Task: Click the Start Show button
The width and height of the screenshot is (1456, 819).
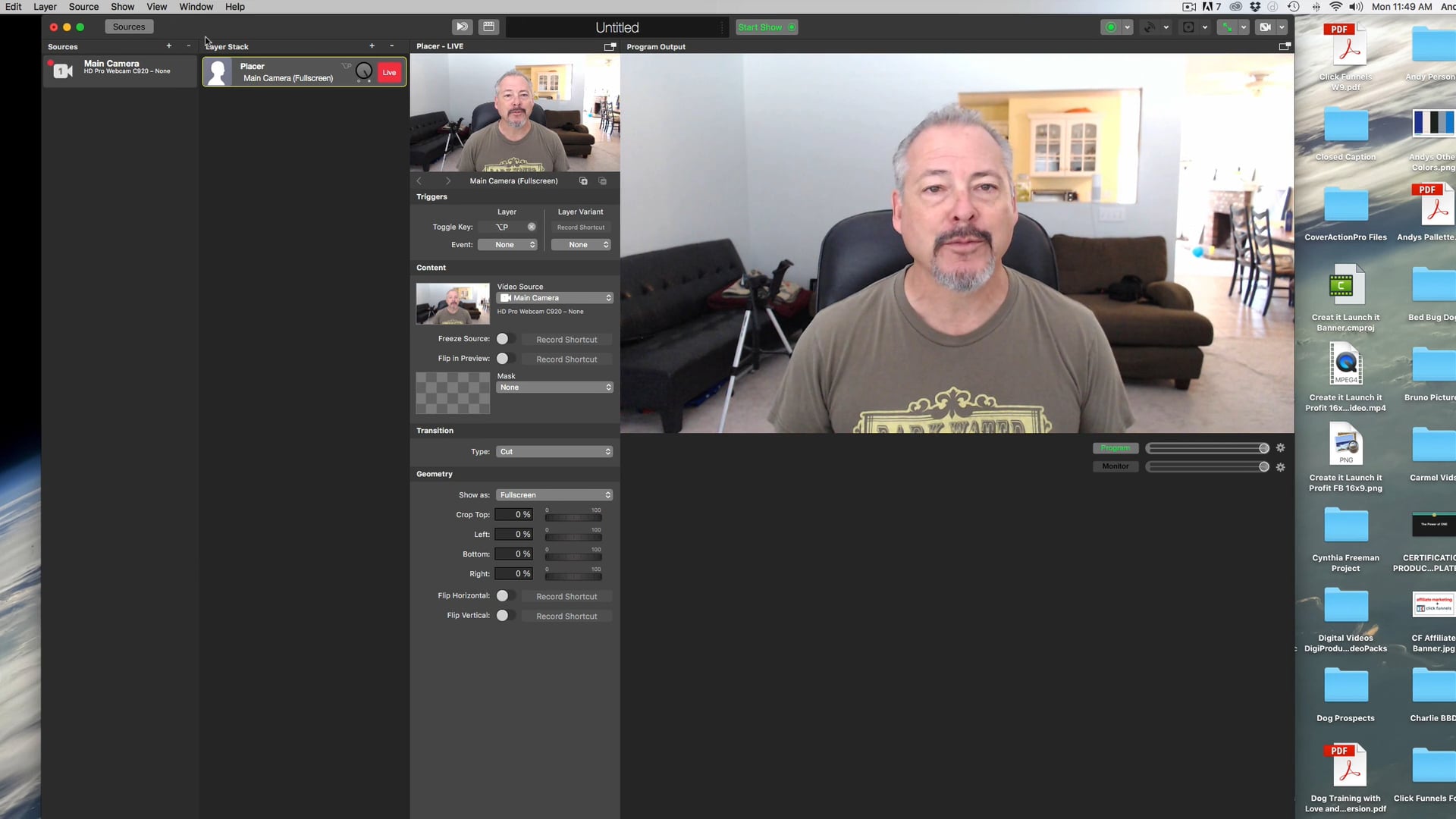Action: point(766,27)
